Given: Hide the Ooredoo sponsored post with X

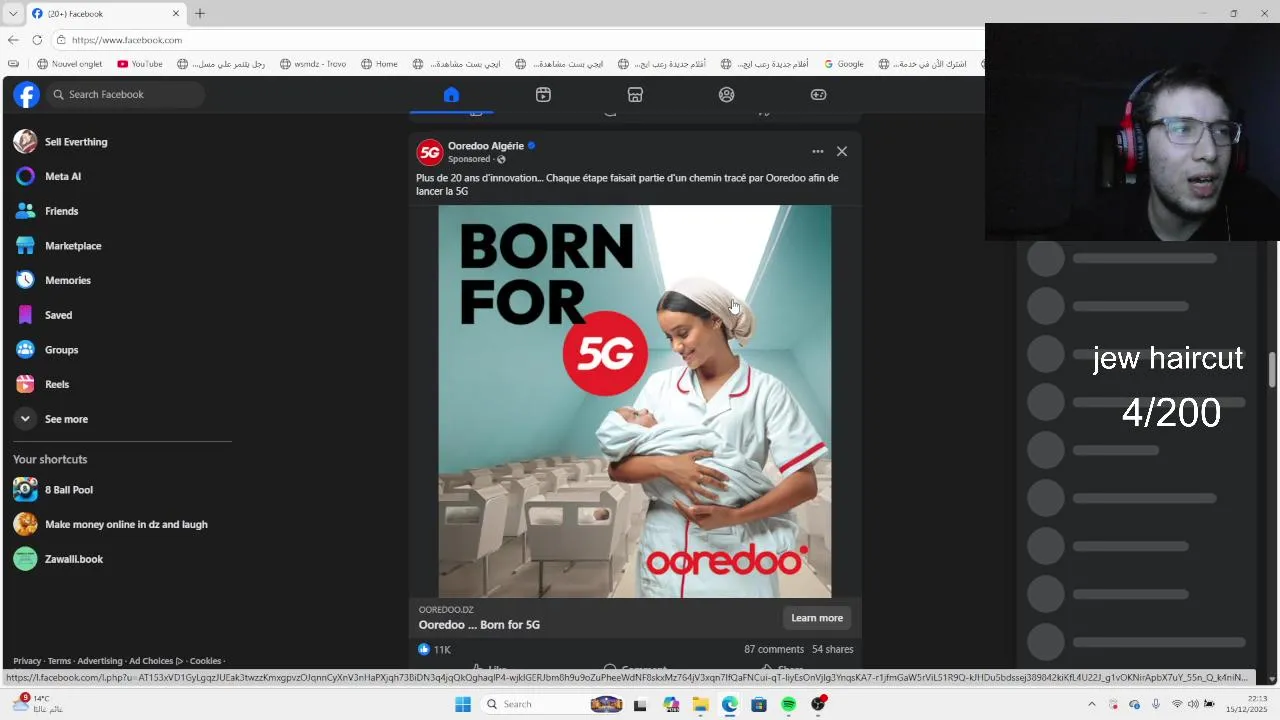Looking at the screenshot, I should (x=842, y=152).
